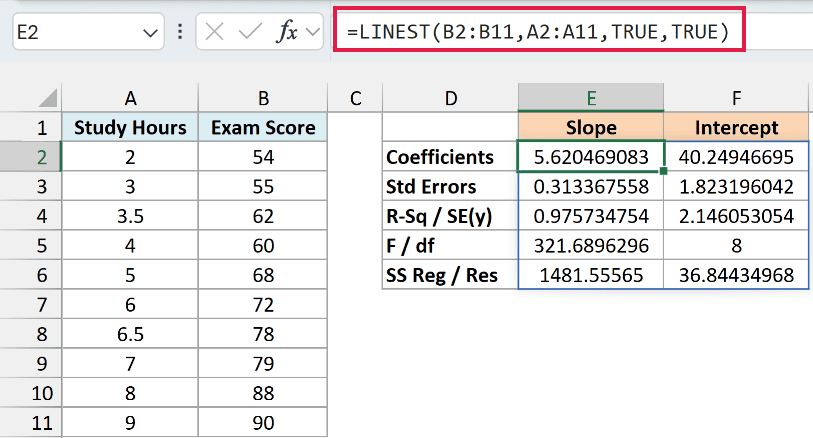
Task: Select exam score cell 78
Action: point(263,334)
